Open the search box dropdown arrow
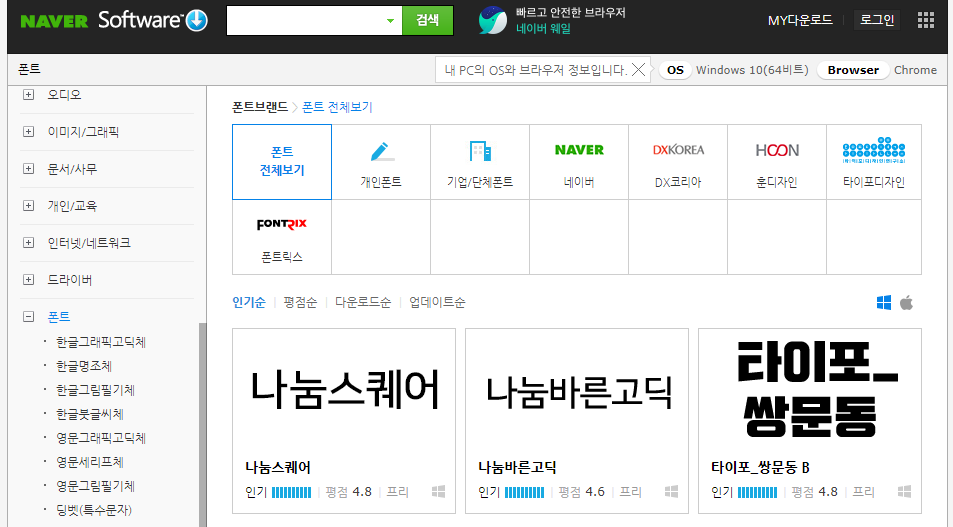Screen dimensions: 953x527 coord(390,21)
